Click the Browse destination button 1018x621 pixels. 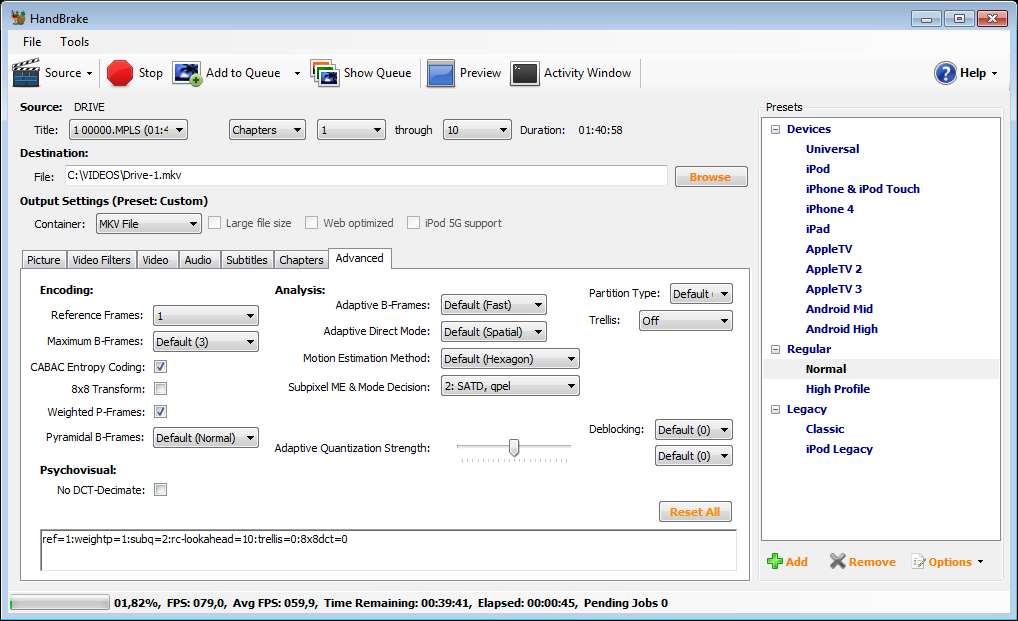pyautogui.click(x=710, y=177)
